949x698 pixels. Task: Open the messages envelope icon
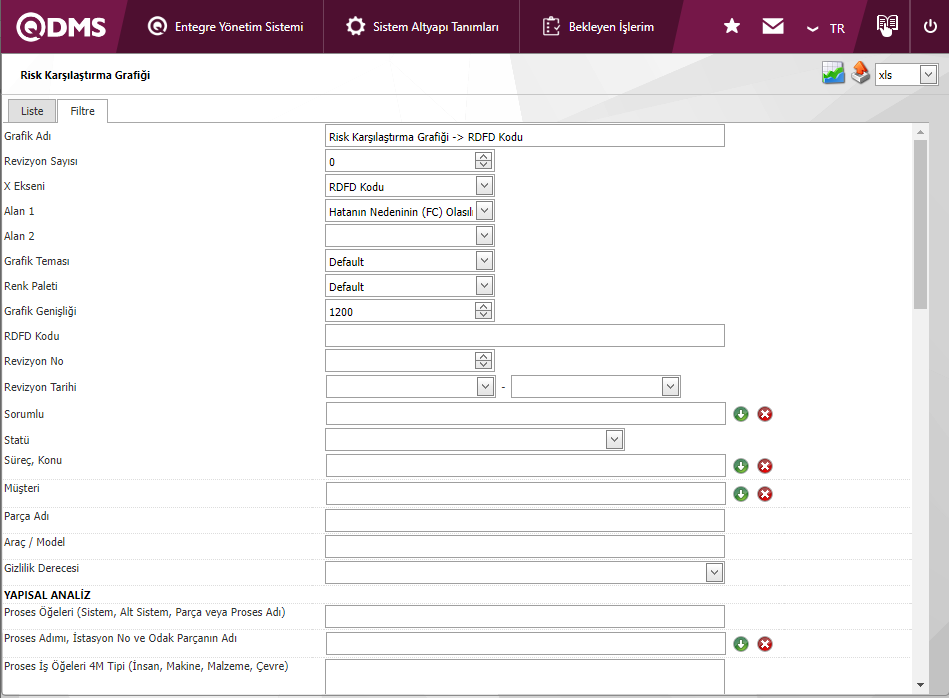tap(773, 27)
